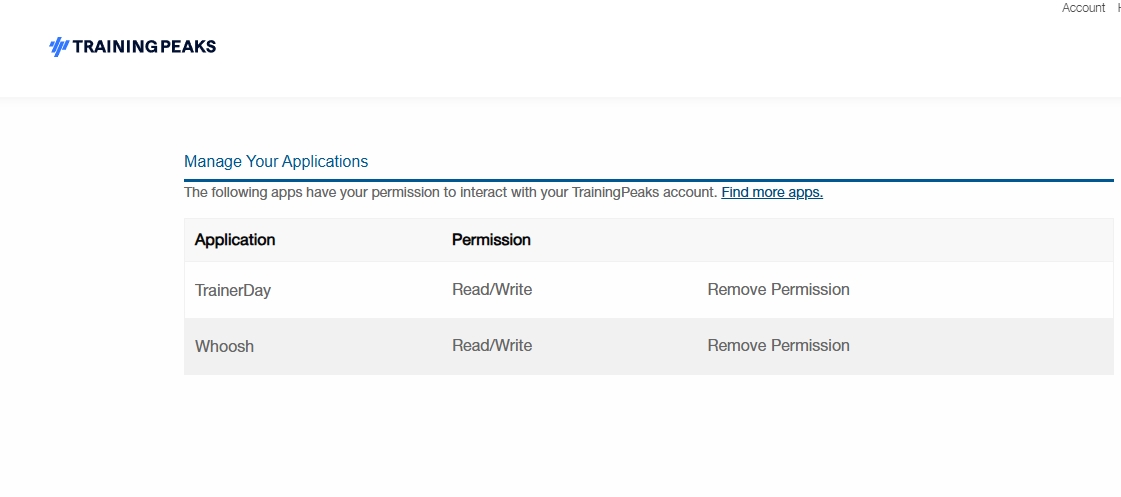The height and width of the screenshot is (497, 1121).
Task: Click the blue divider line under the heading
Action: 648,180
